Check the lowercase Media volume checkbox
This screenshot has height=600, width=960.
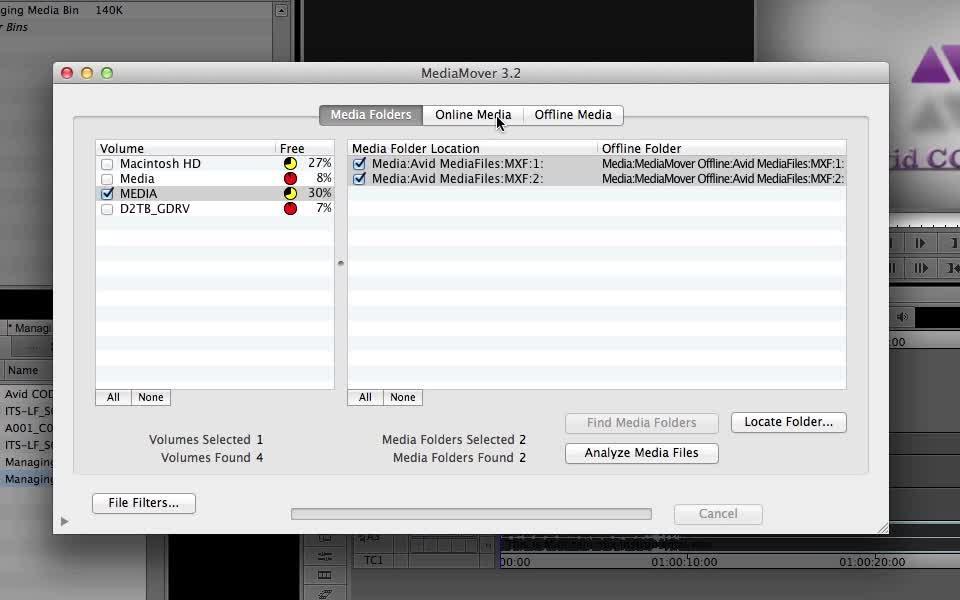[107, 179]
